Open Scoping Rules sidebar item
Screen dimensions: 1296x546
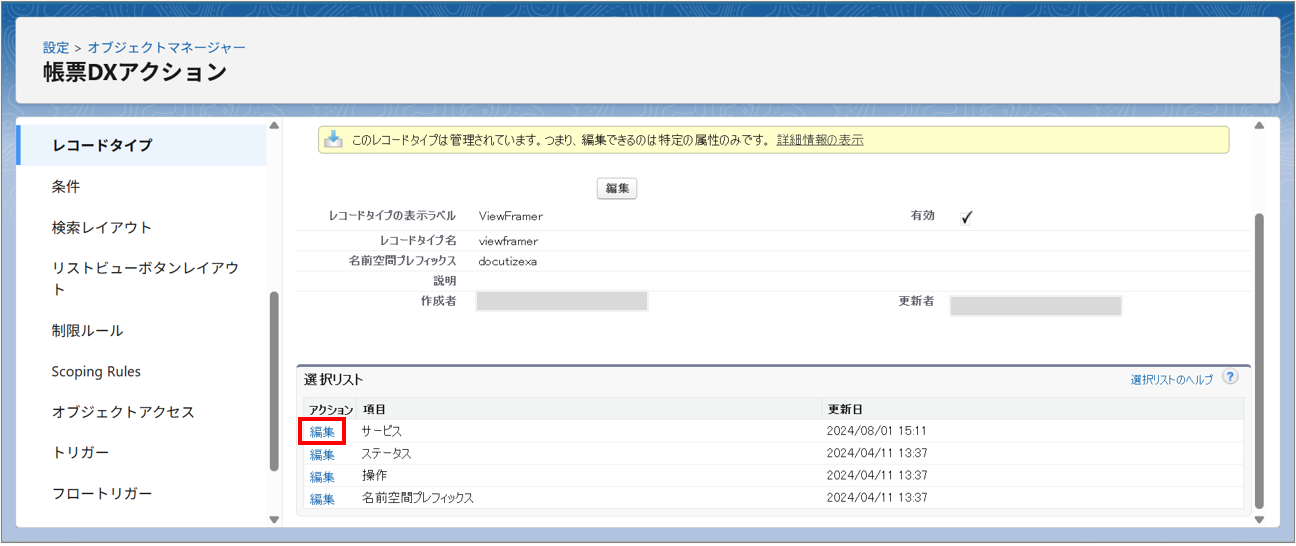point(96,372)
